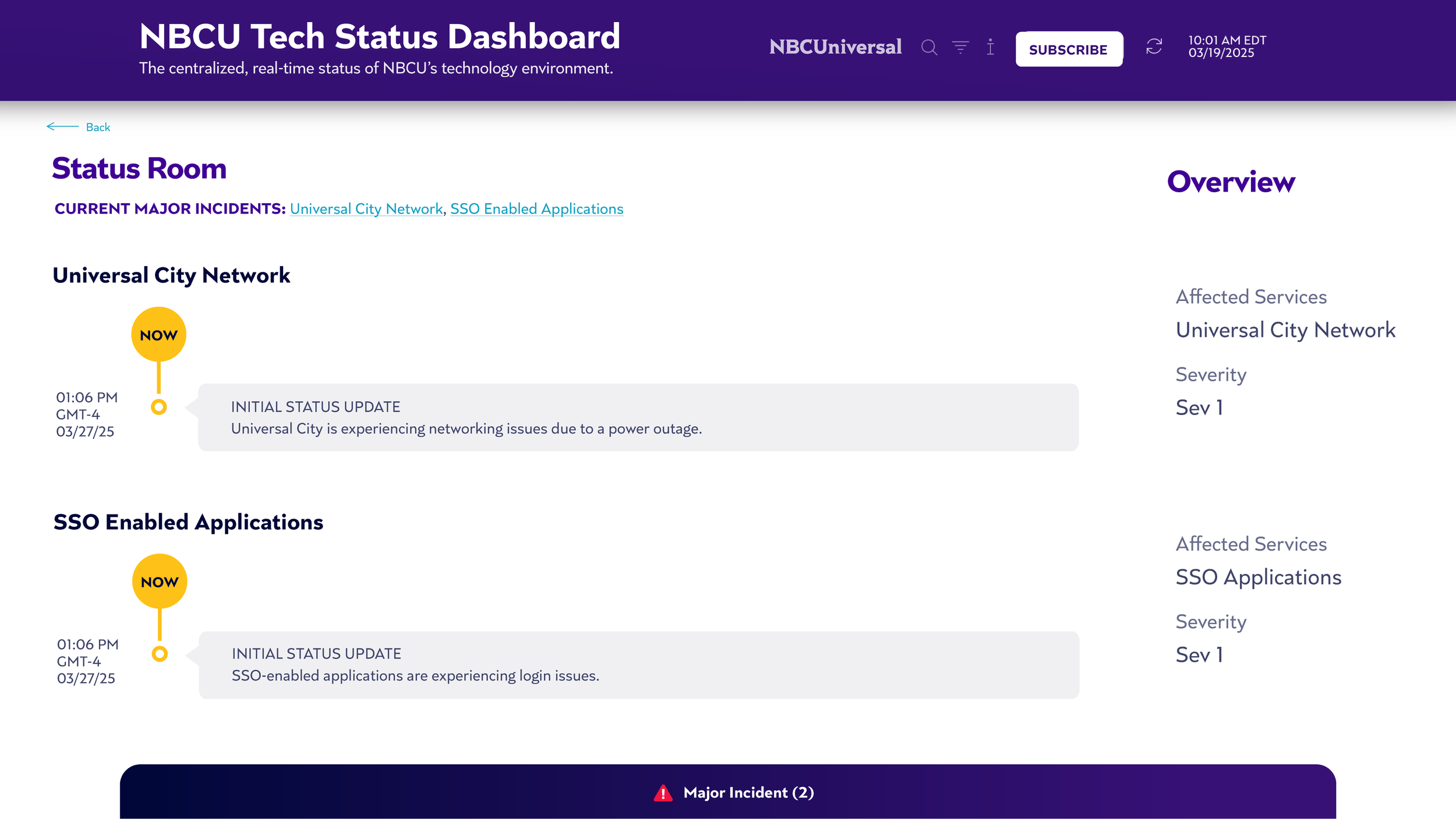
Task: Click the power outage status update card
Action: (x=638, y=417)
